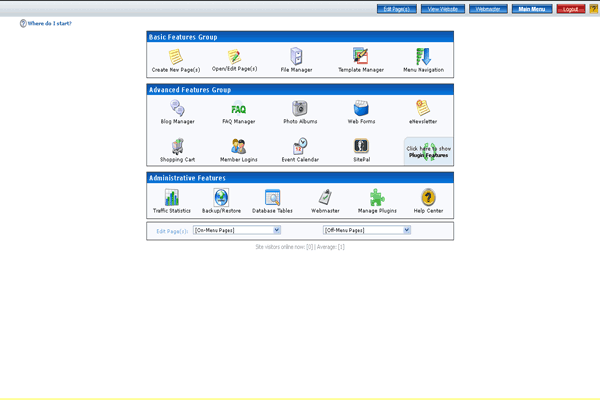Click the Main Menu tab button
Image resolution: width=600 pixels, height=400 pixels.
click(x=531, y=8)
